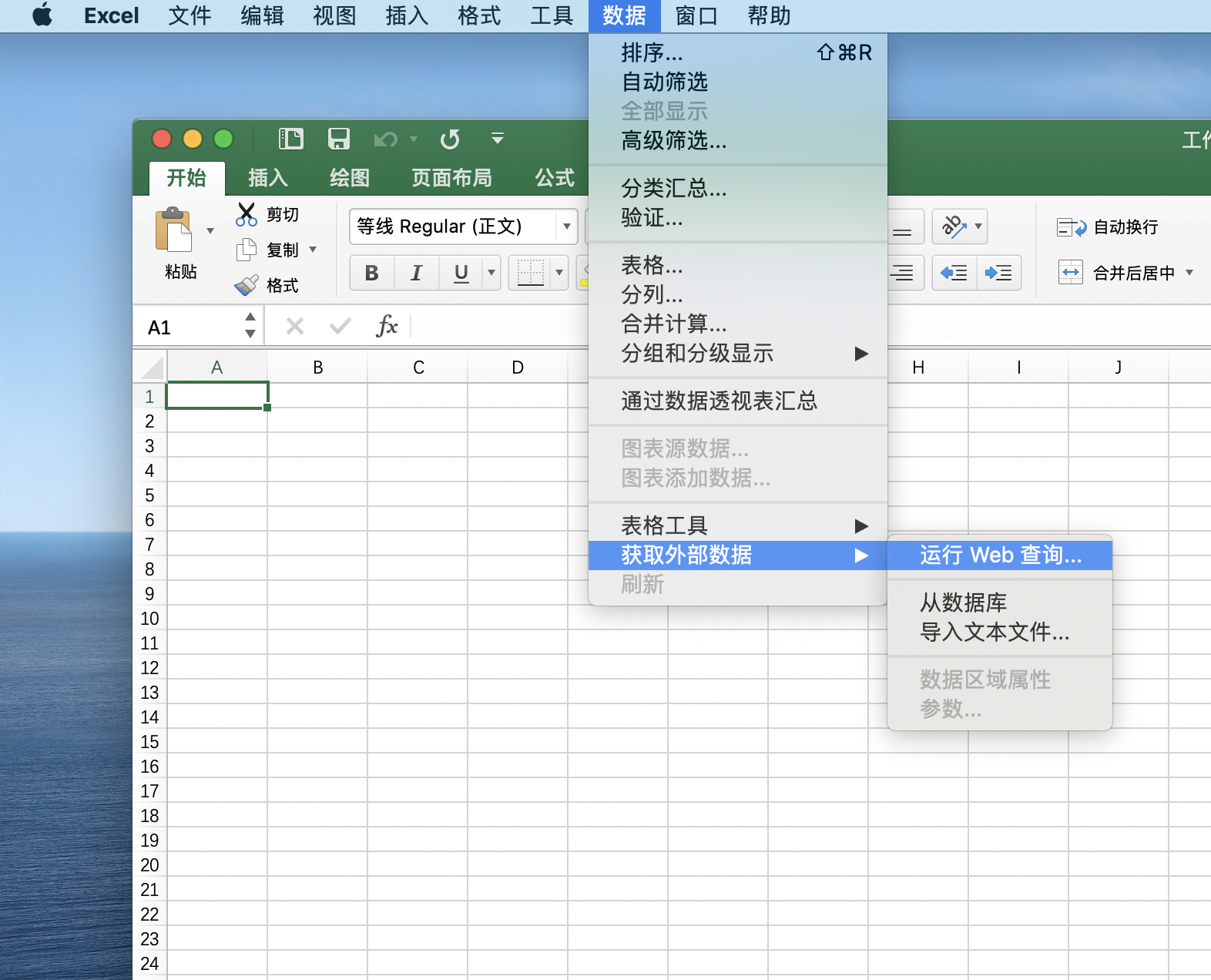Open the 插入 menu in menu bar
The width and height of the screenshot is (1211, 980).
[407, 15]
